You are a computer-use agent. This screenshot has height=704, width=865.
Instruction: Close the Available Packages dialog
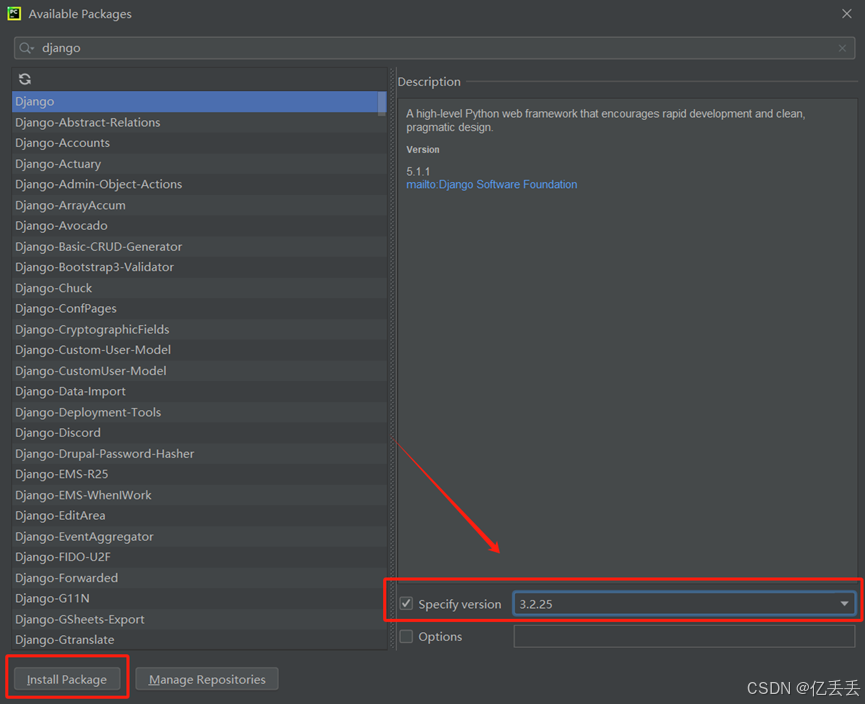pos(846,13)
